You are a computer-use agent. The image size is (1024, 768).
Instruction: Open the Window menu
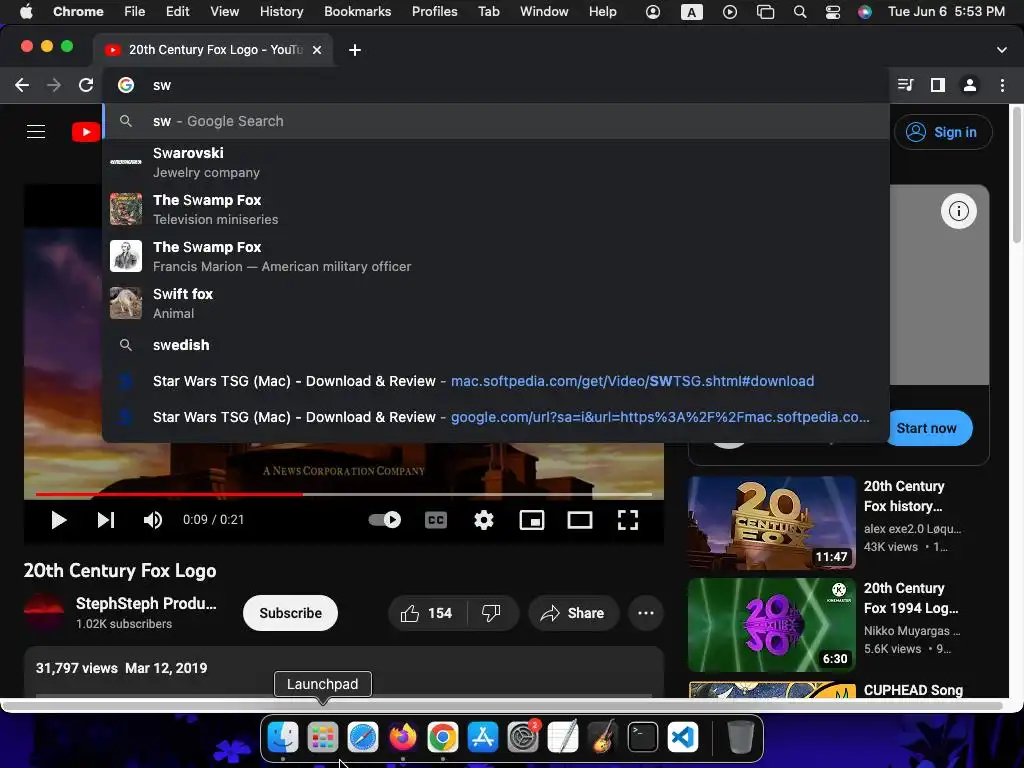(544, 12)
